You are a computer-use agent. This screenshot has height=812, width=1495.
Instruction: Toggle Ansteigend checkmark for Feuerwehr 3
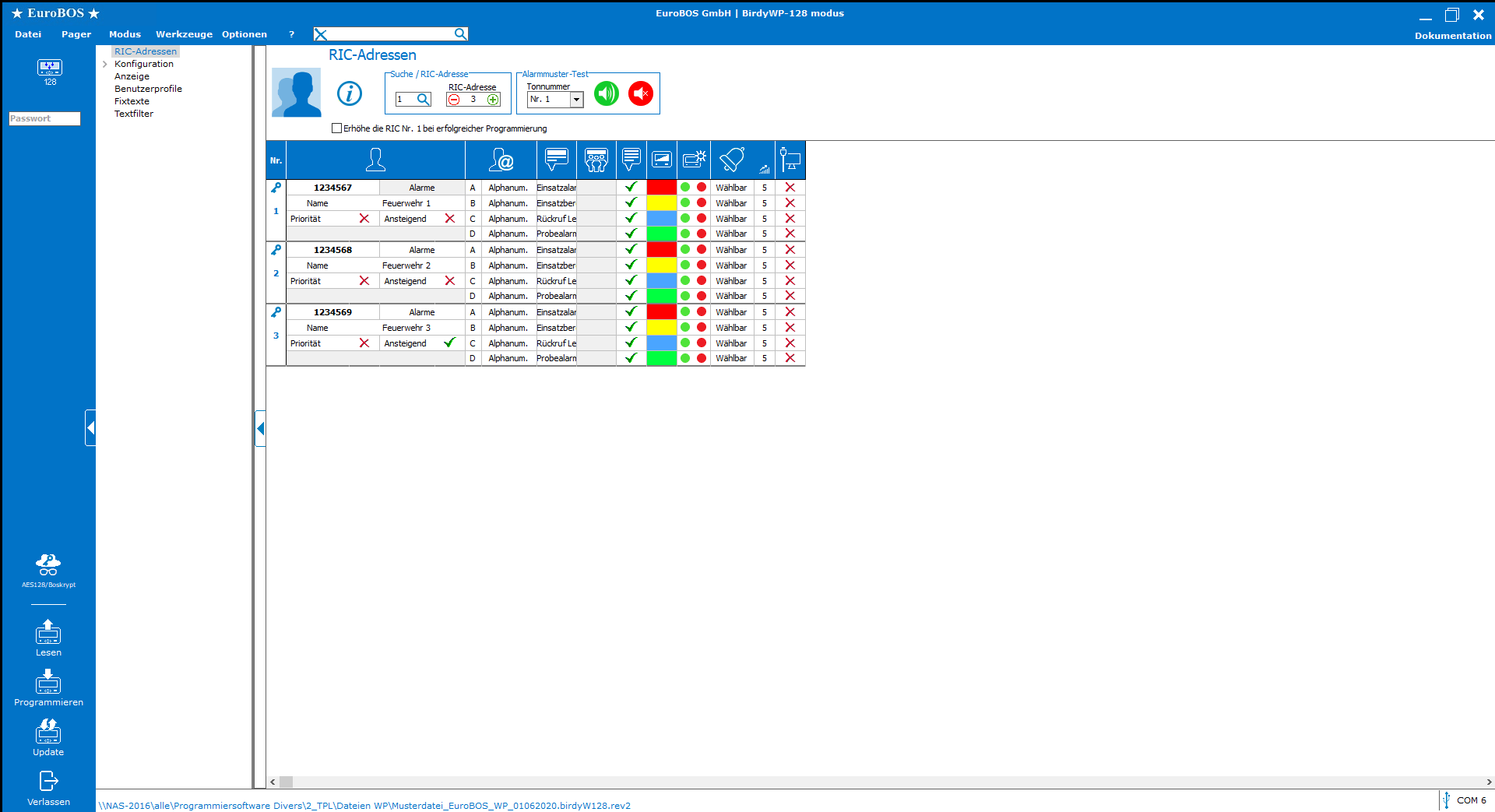coord(449,343)
